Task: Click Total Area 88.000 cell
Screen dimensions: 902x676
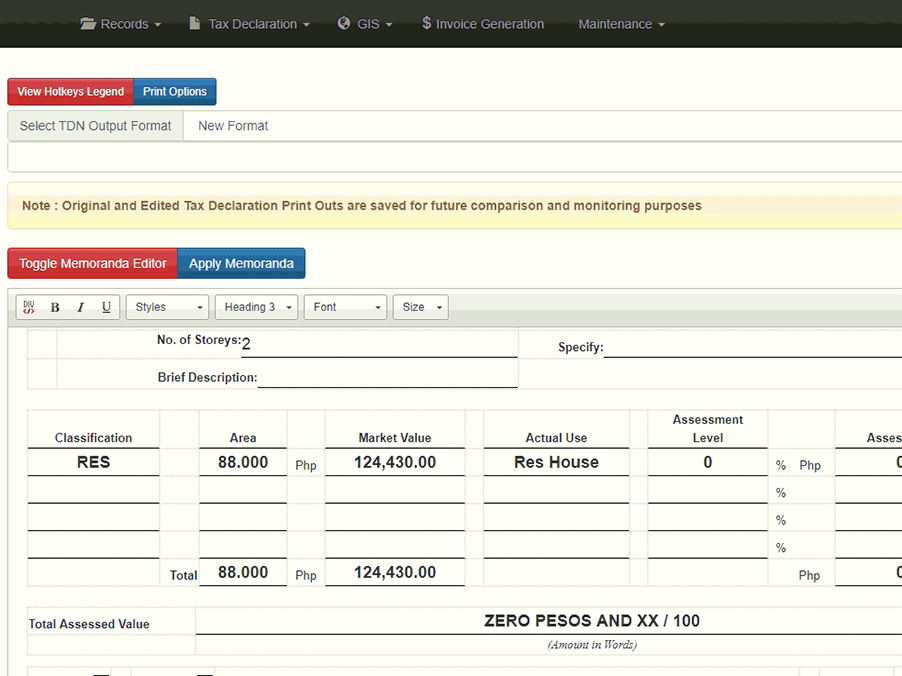Action: [x=243, y=572]
